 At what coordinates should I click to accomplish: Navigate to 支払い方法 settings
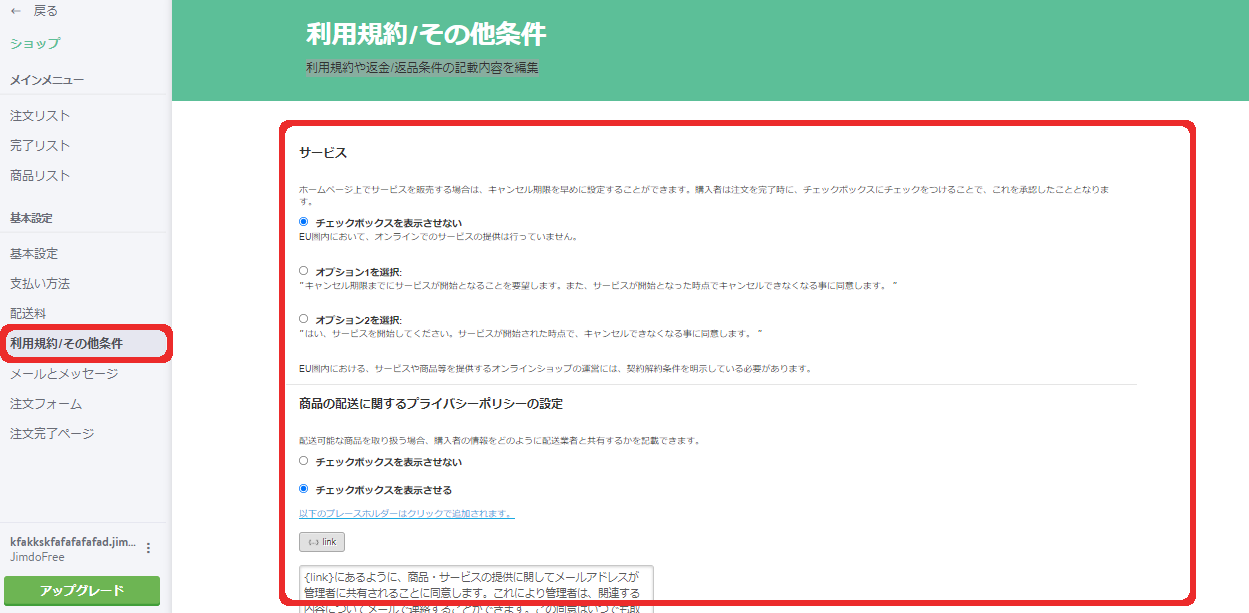click(40, 284)
